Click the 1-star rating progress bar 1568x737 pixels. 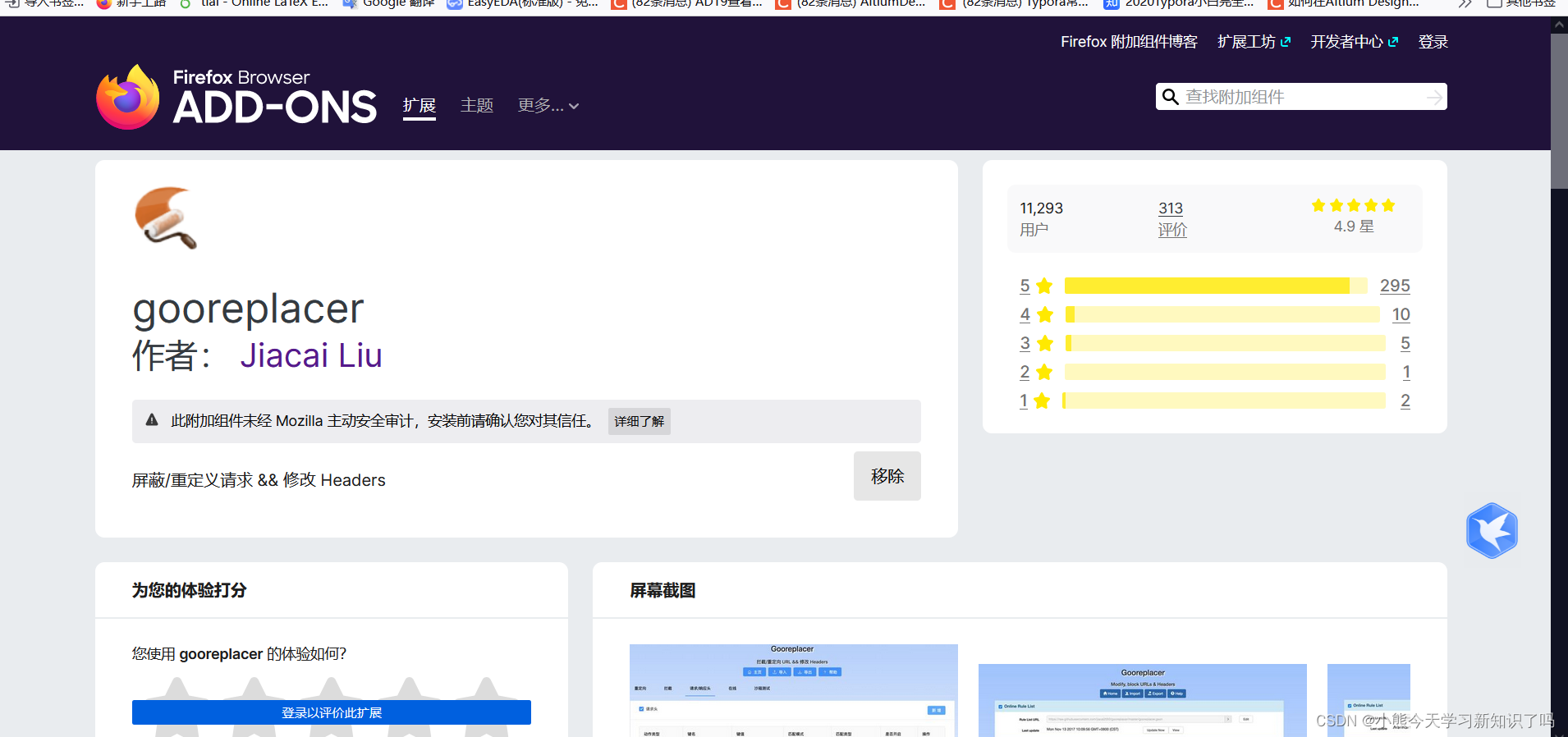click(x=1224, y=401)
